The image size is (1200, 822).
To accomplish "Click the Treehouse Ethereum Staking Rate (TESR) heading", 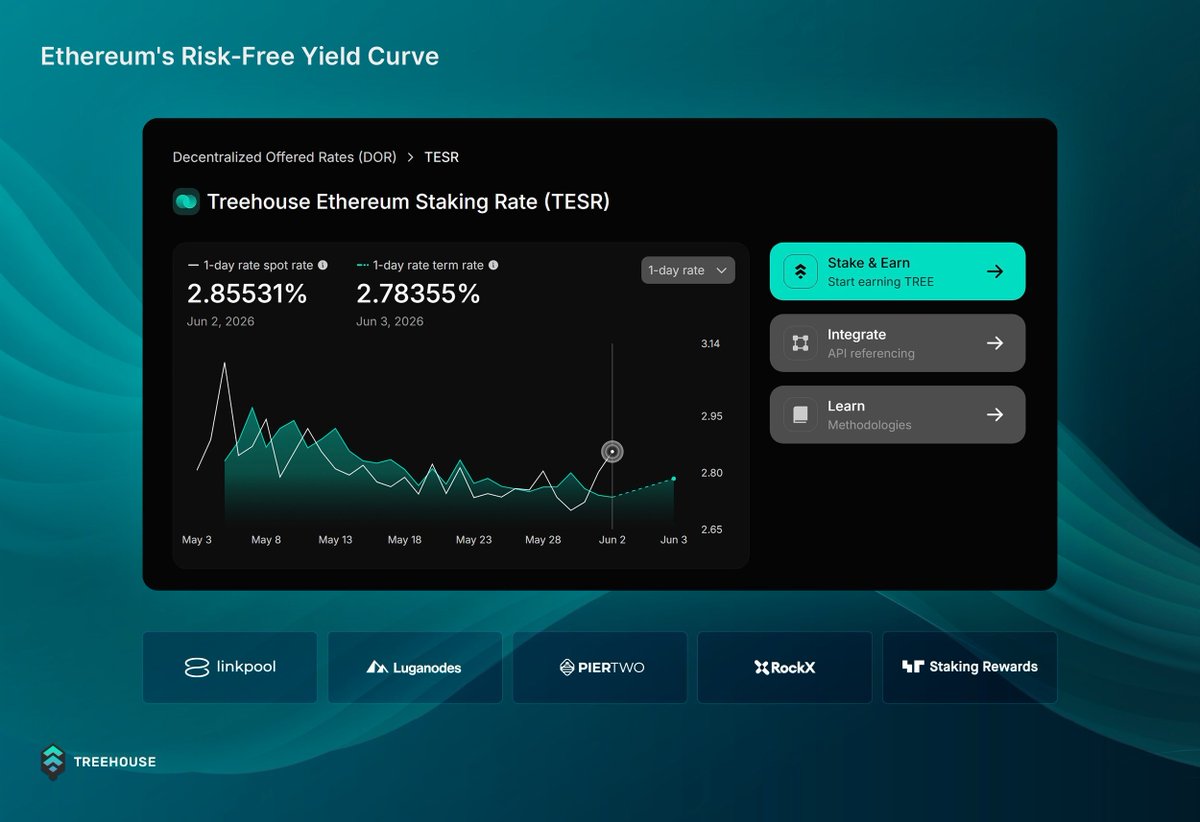I will tap(408, 202).
